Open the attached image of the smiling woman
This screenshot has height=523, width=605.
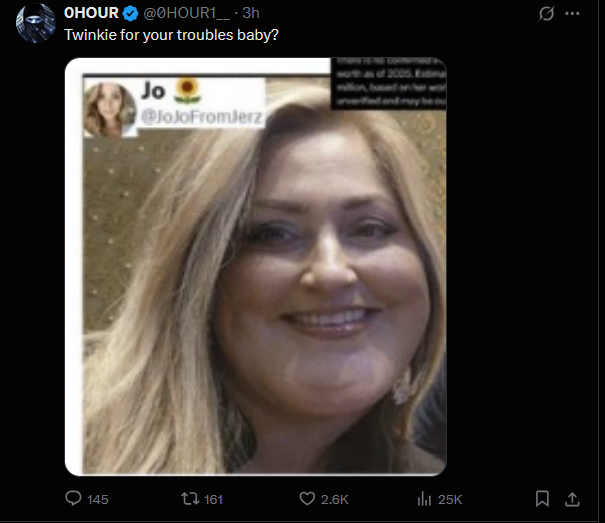coord(256,266)
